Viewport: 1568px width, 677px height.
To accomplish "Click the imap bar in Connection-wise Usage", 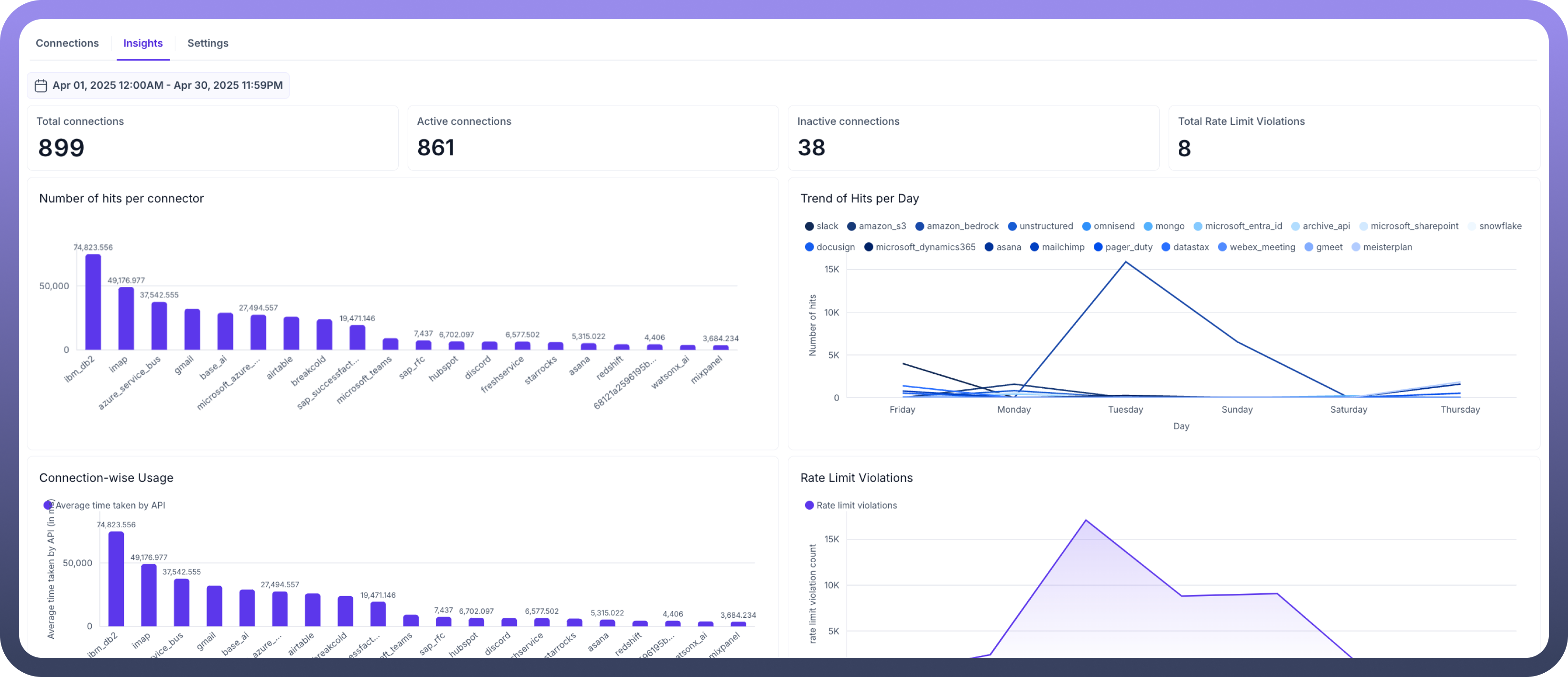I will (x=149, y=595).
